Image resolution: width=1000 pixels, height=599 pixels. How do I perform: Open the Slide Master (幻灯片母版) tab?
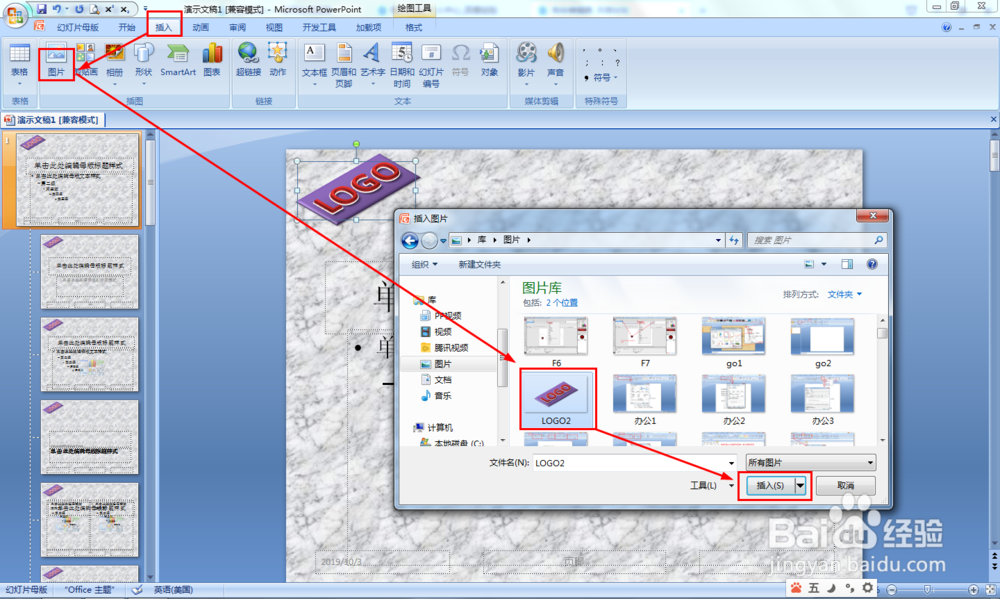pyautogui.click(x=78, y=27)
